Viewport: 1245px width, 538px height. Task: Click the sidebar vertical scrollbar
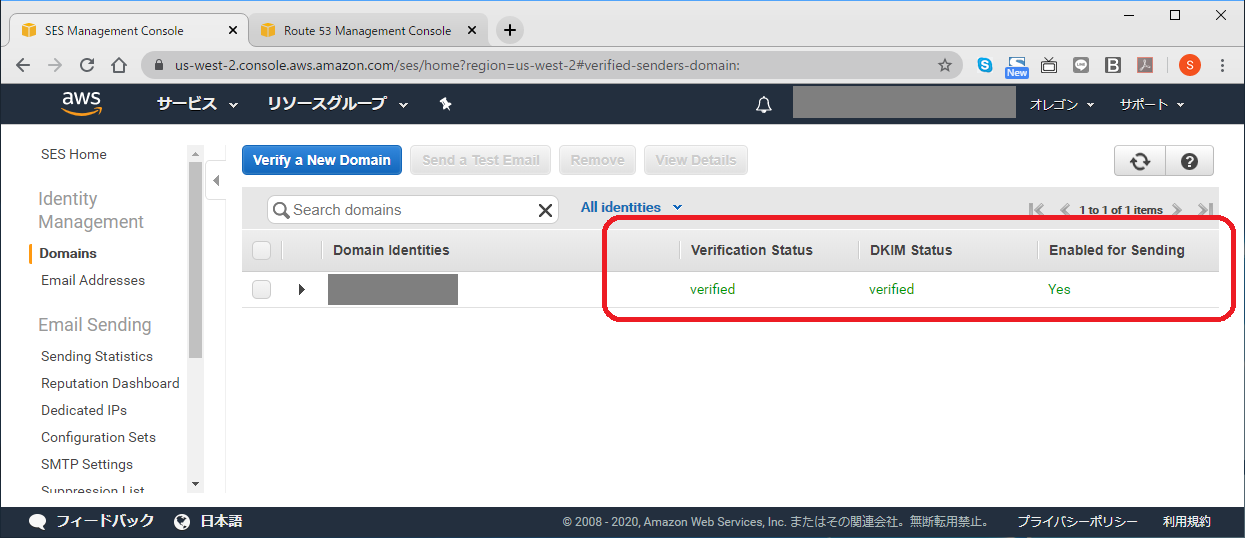(x=195, y=259)
